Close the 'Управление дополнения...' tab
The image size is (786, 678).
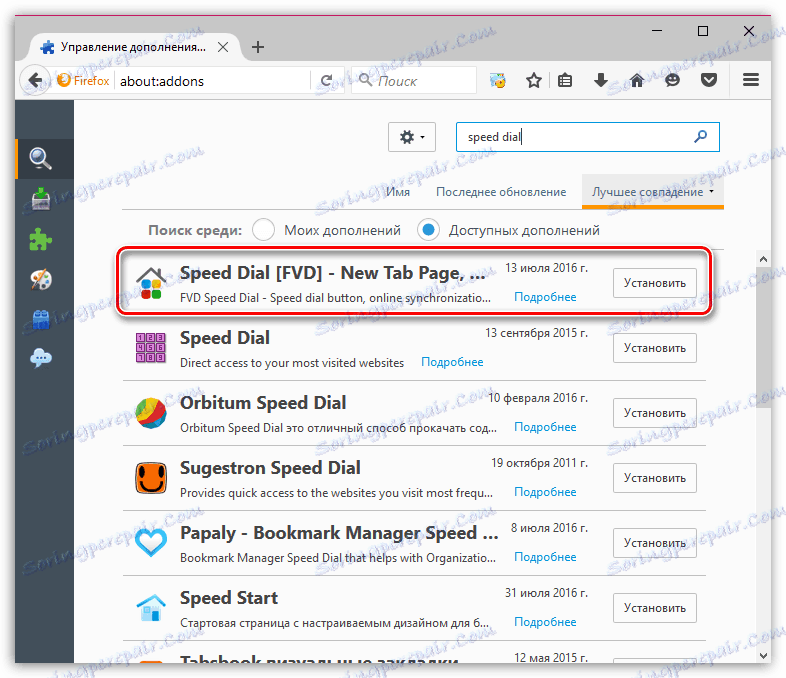coord(223,47)
